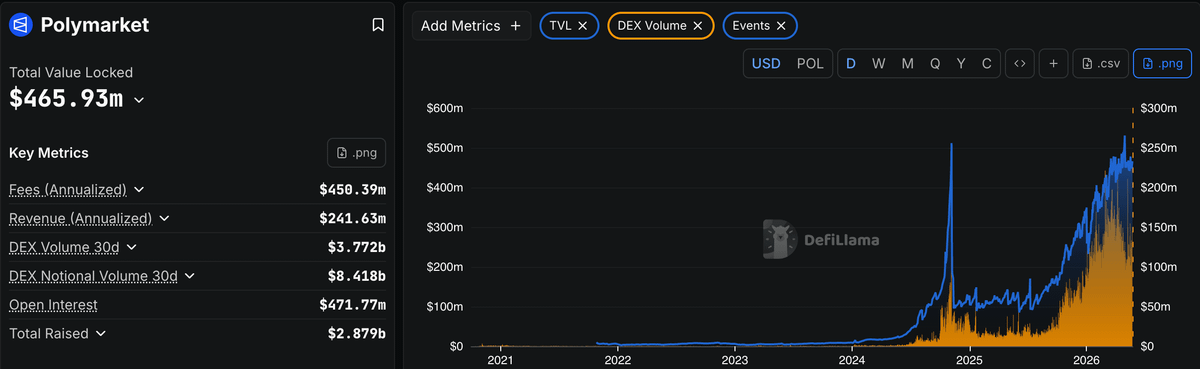This screenshot has height=369, width=1200.
Task: Click the $8.418b notional volume value
Action: (357, 276)
